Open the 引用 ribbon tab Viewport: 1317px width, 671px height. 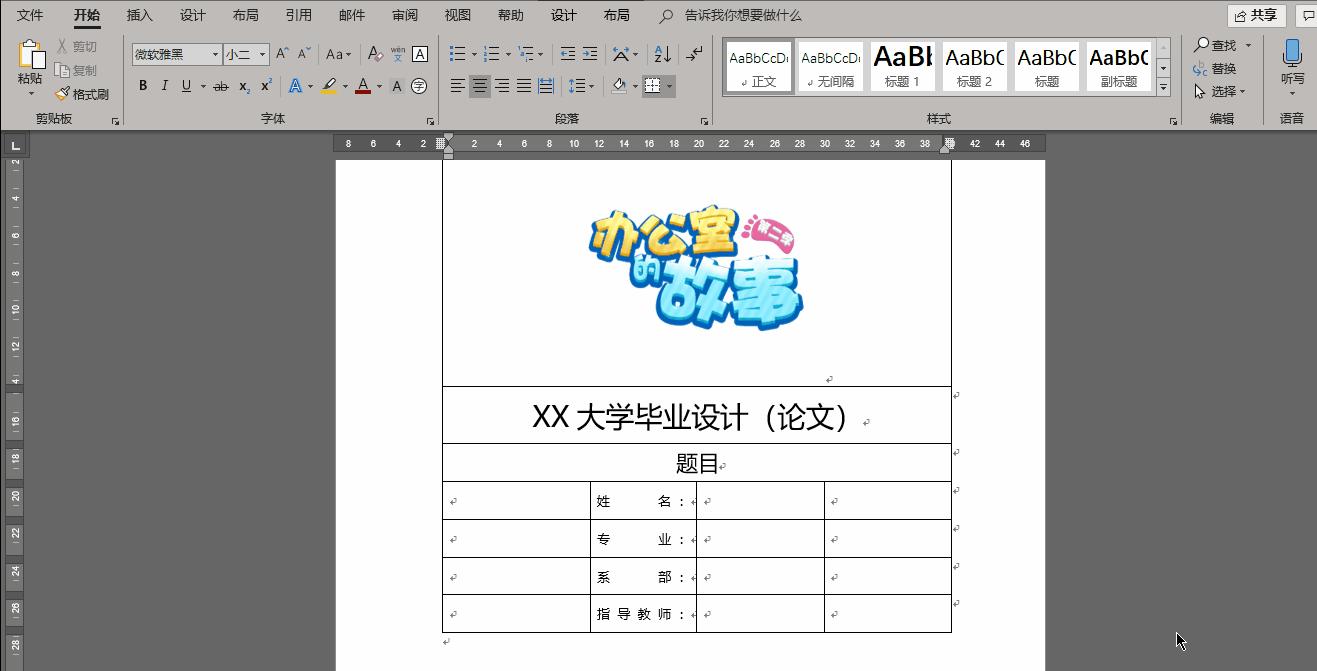pos(297,15)
